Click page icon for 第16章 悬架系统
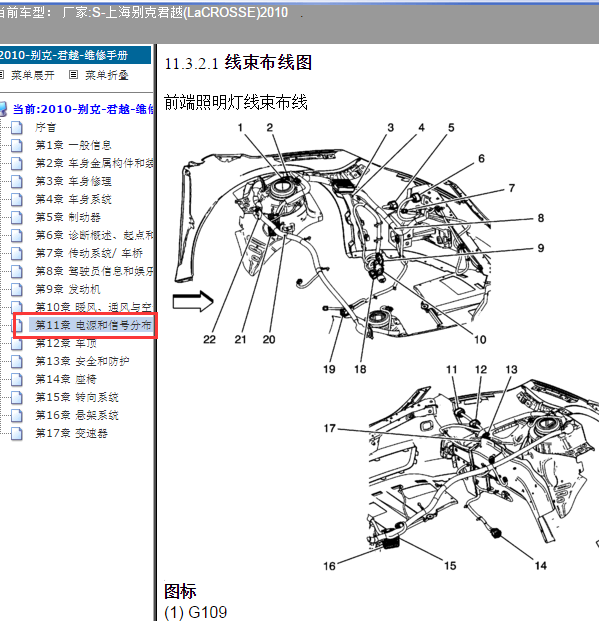Image resolution: width=599 pixels, height=621 pixels. tap(17, 415)
